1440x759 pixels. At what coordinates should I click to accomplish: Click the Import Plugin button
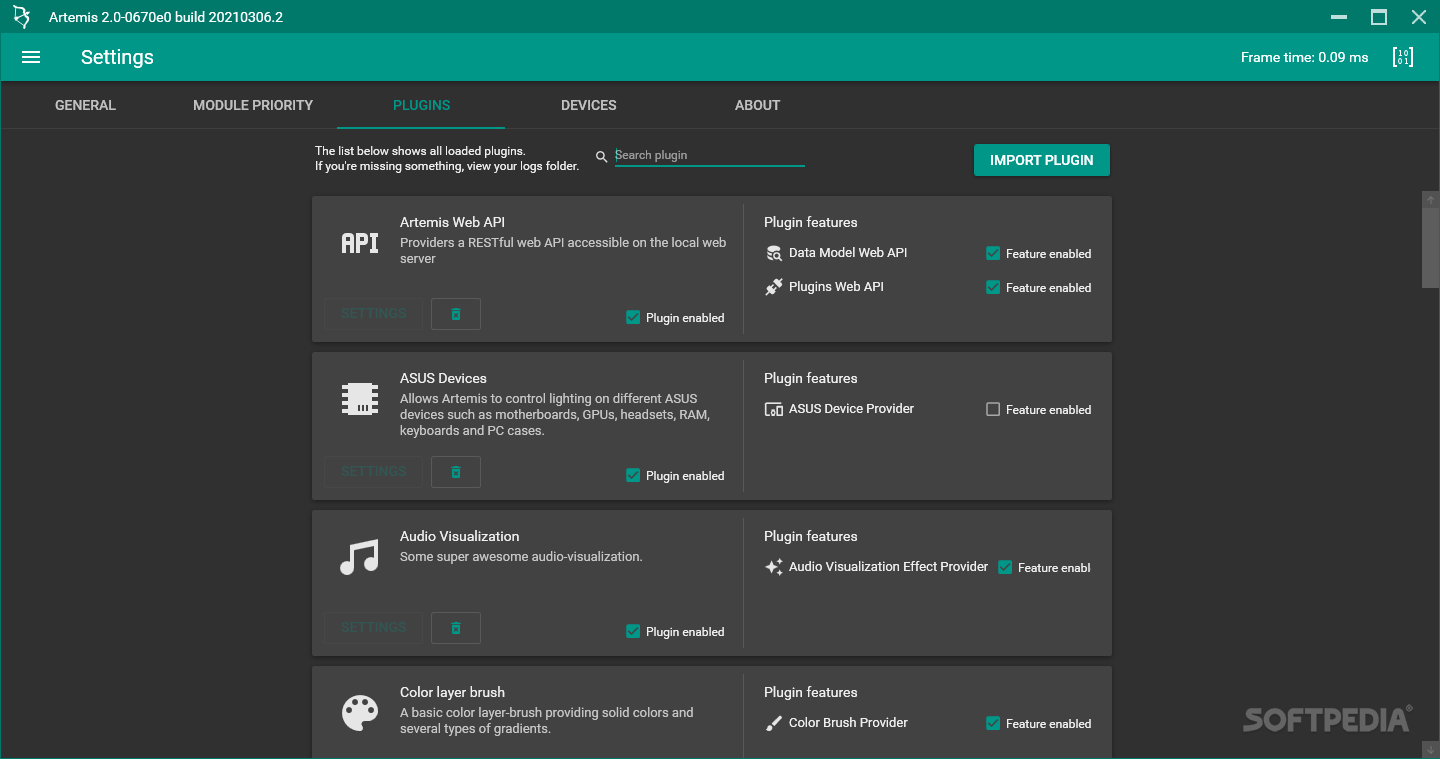pos(1042,160)
